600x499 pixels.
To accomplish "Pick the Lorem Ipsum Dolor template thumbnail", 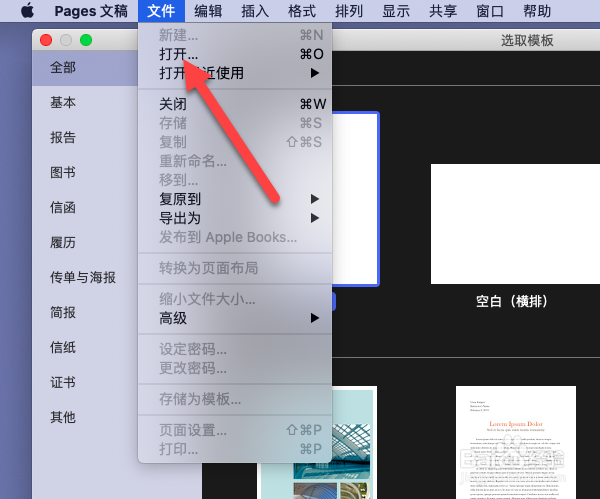I will point(516,442).
